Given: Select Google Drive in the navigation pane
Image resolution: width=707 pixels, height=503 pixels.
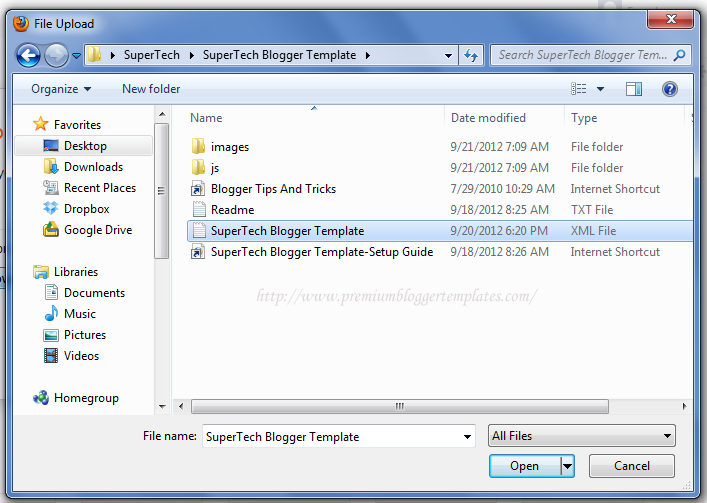Looking at the screenshot, I should pyautogui.click(x=98, y=230).
